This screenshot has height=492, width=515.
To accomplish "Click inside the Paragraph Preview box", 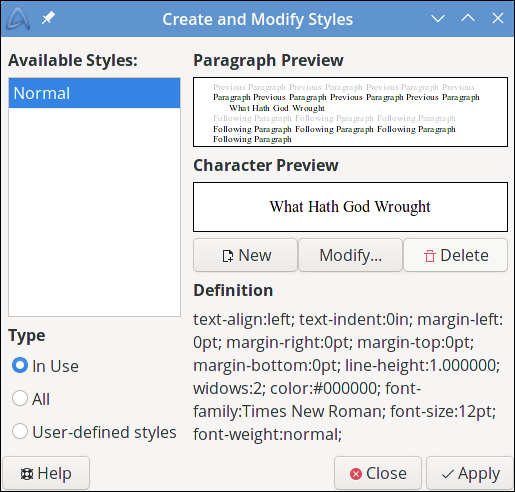I will (x=350, y=112).
